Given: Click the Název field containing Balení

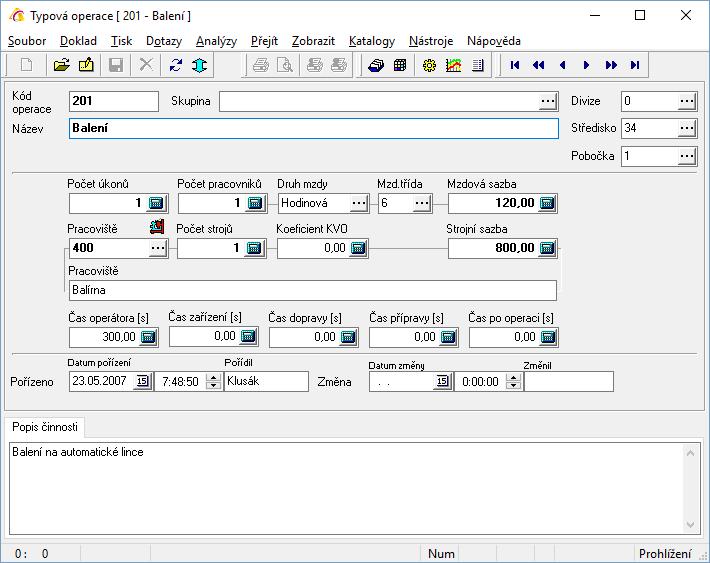Looking at the screenshot, I should click(314, 129).
